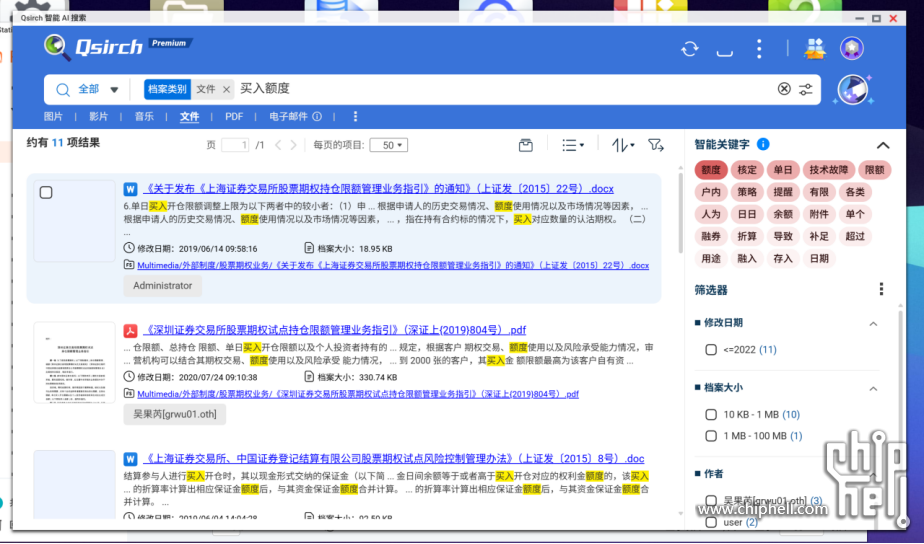Check the 10 KB - 1 MB size filter
924x544 pixels.
(711, 414)
